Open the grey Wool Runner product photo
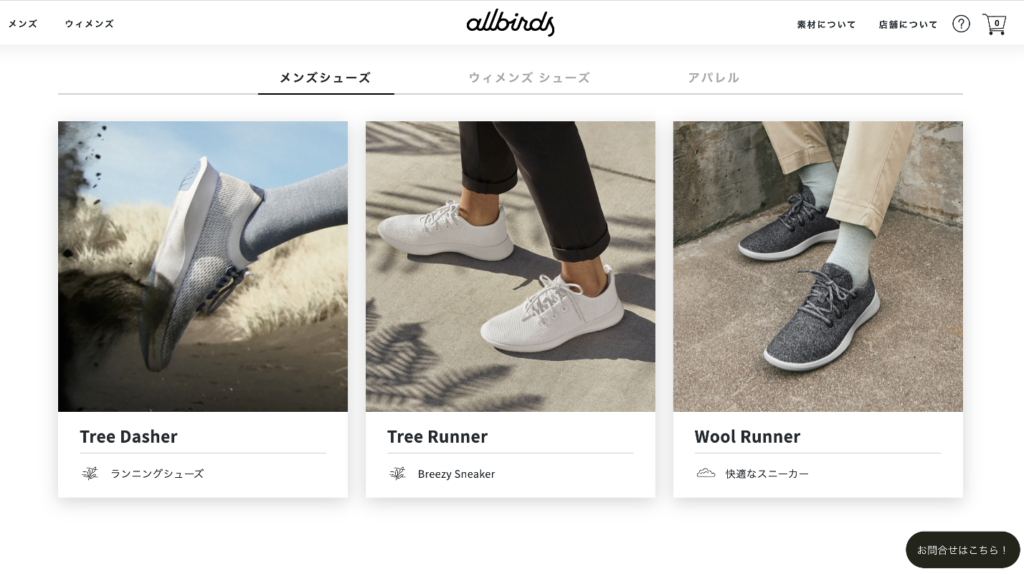The image size is (1024, 574). [x=818, y=266]
